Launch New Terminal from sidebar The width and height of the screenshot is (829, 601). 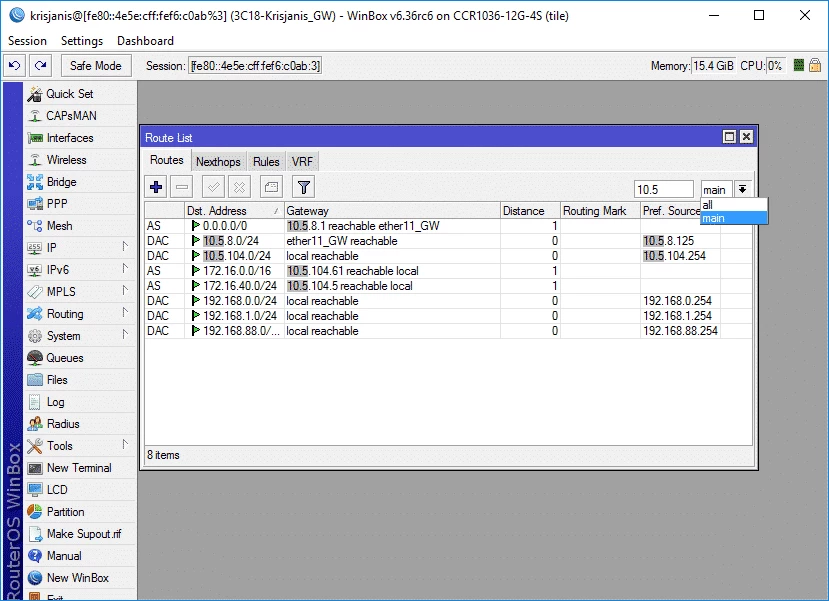(79, 468)
